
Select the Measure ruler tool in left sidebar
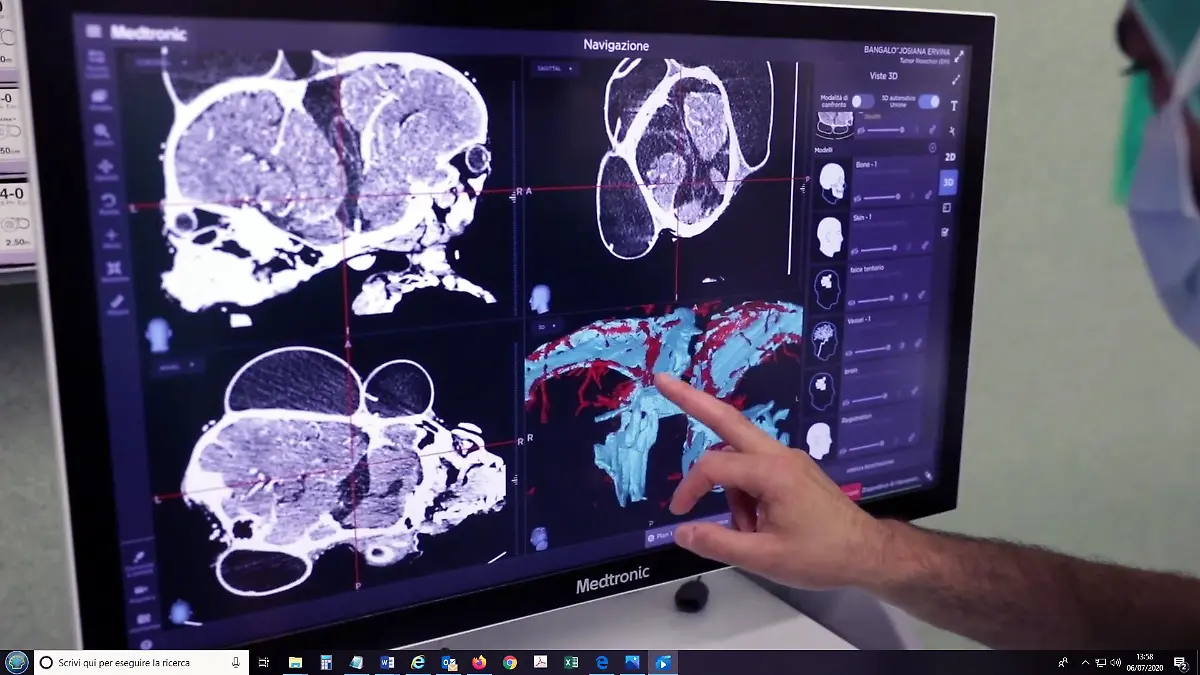[117, 301]
